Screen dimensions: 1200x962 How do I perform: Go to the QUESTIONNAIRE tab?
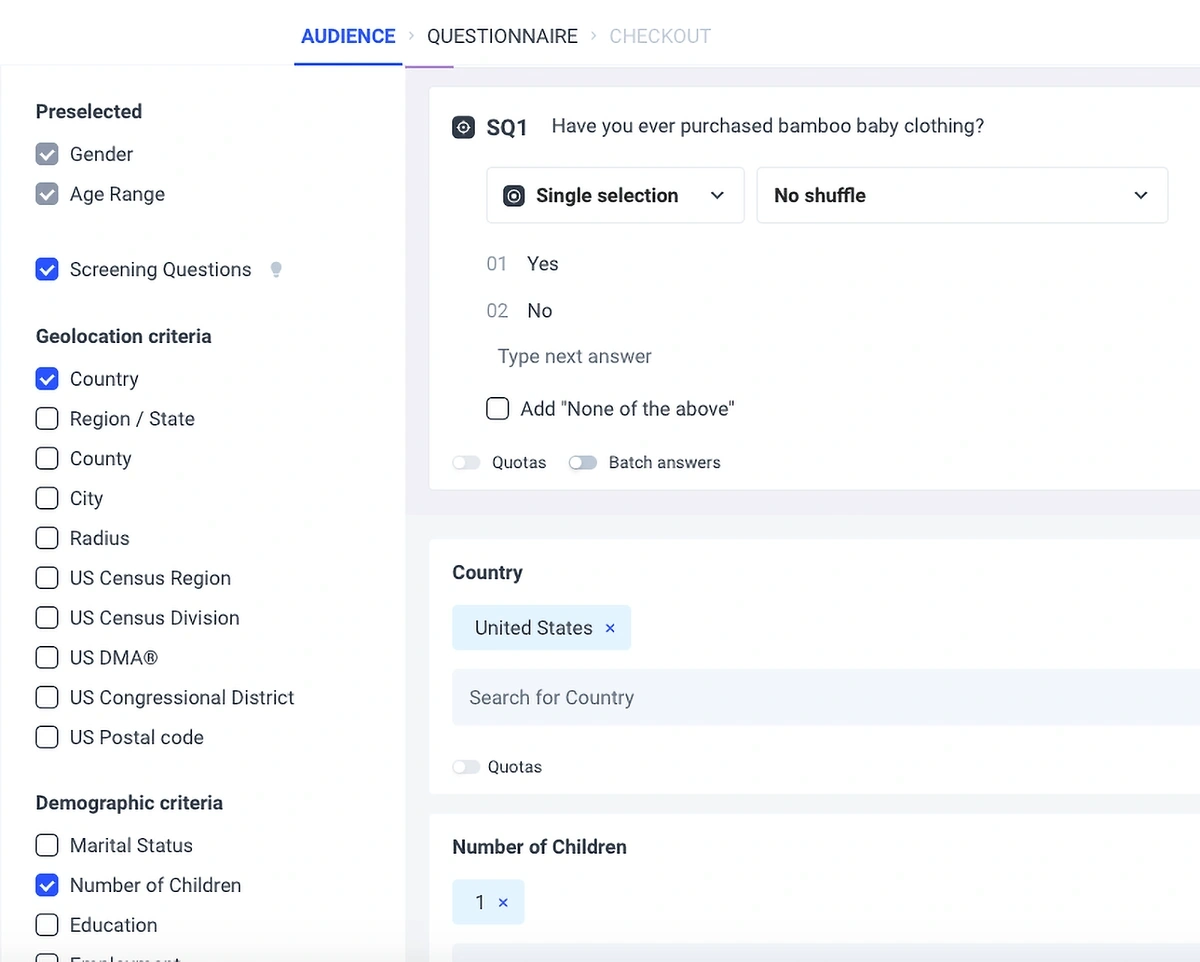pos(502,36)
